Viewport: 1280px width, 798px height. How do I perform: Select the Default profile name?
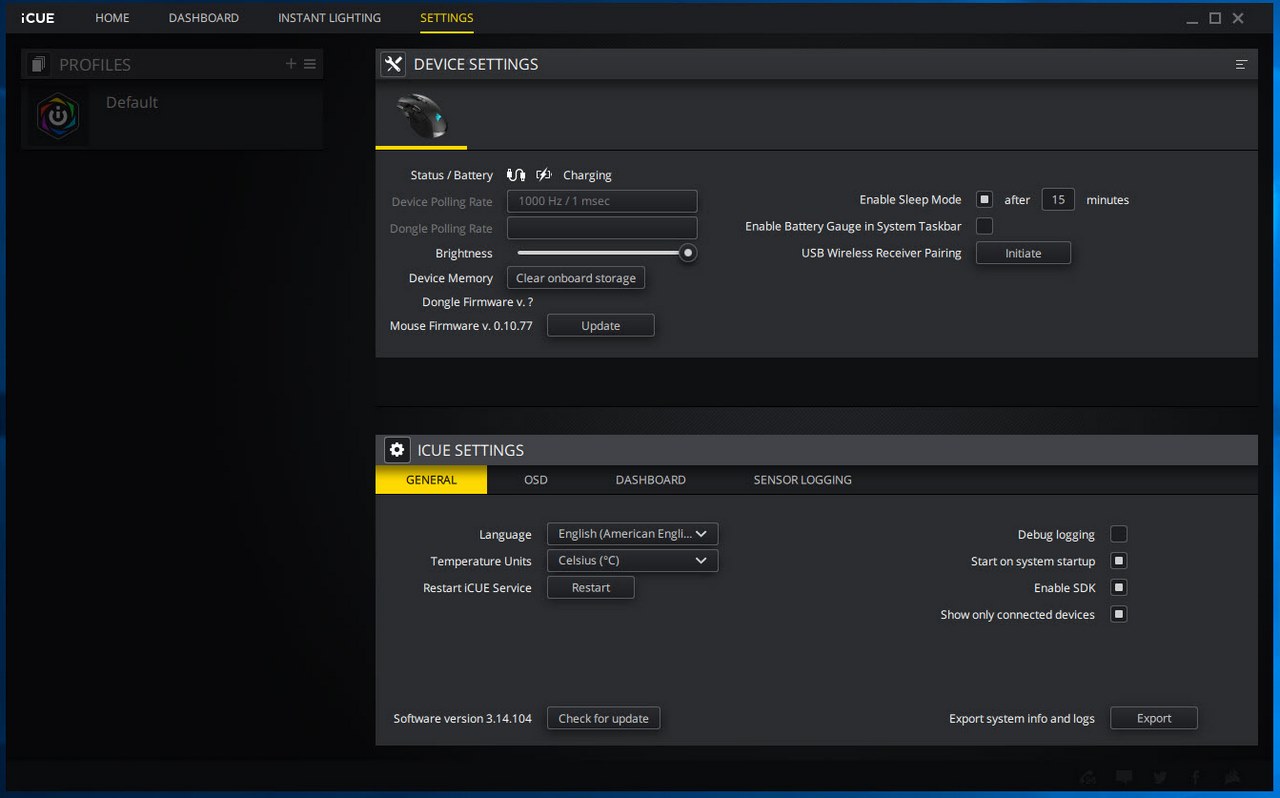coord(132,102)
